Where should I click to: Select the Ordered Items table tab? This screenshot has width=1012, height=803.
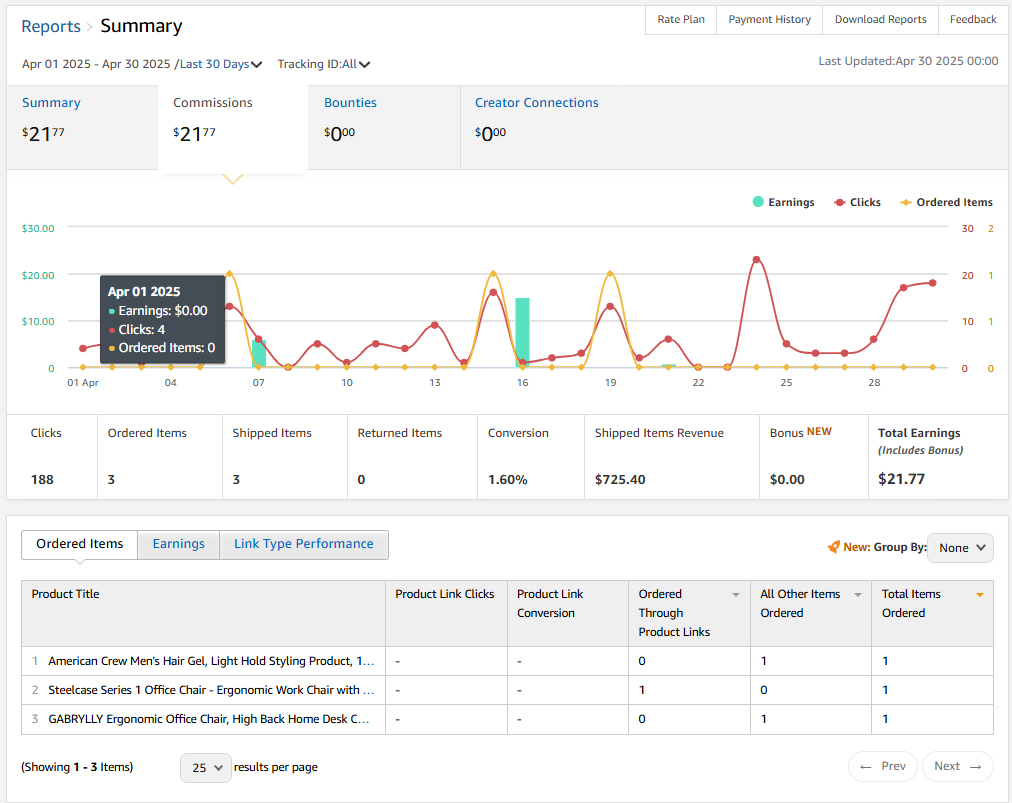pos(79,544)
